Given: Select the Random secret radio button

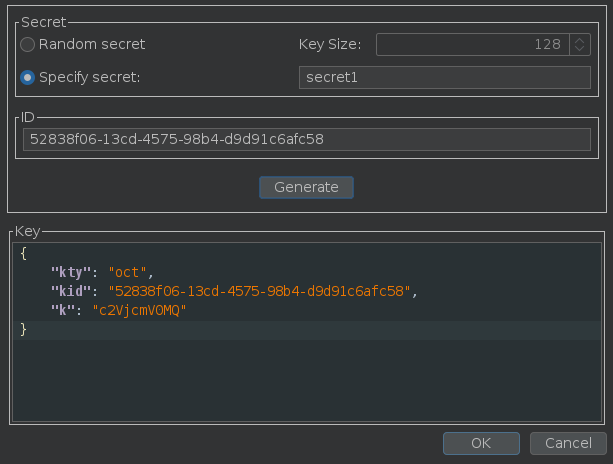Looking at the screenshot, I should coord(28,44).
